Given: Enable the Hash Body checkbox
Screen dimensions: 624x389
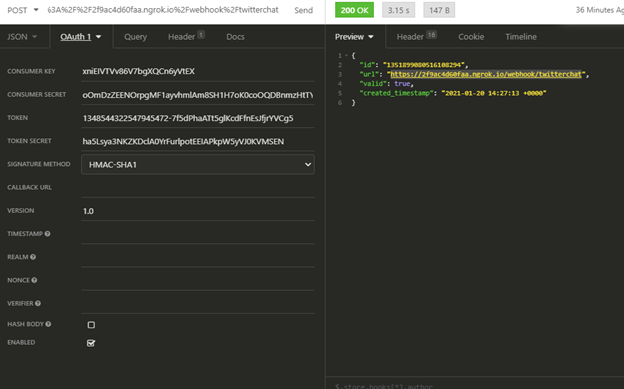Looking at the screenshot, I should pos(91,325).
